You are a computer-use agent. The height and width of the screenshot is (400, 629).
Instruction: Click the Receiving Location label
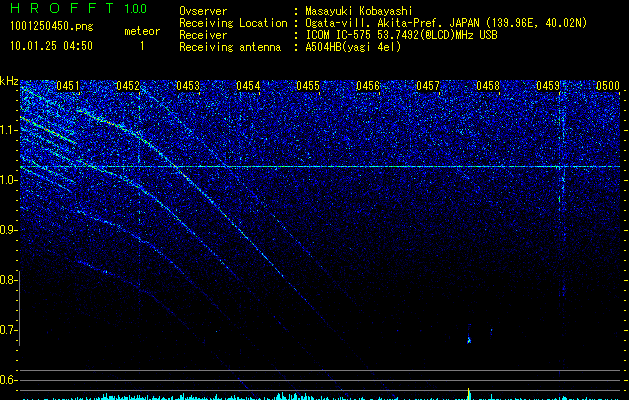click(x=233, y=23)
